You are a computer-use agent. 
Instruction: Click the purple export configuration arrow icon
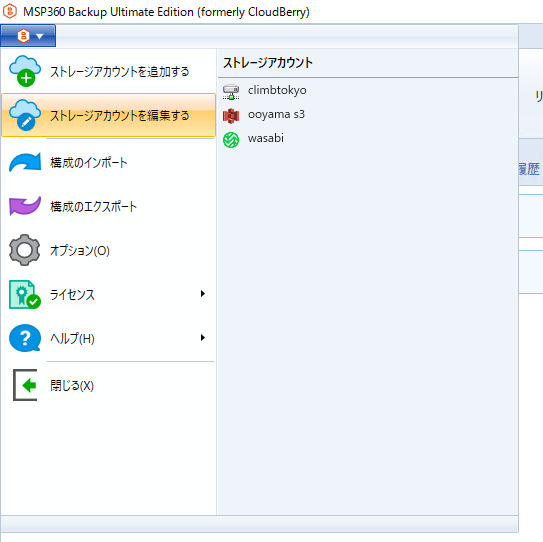(25, 206)
